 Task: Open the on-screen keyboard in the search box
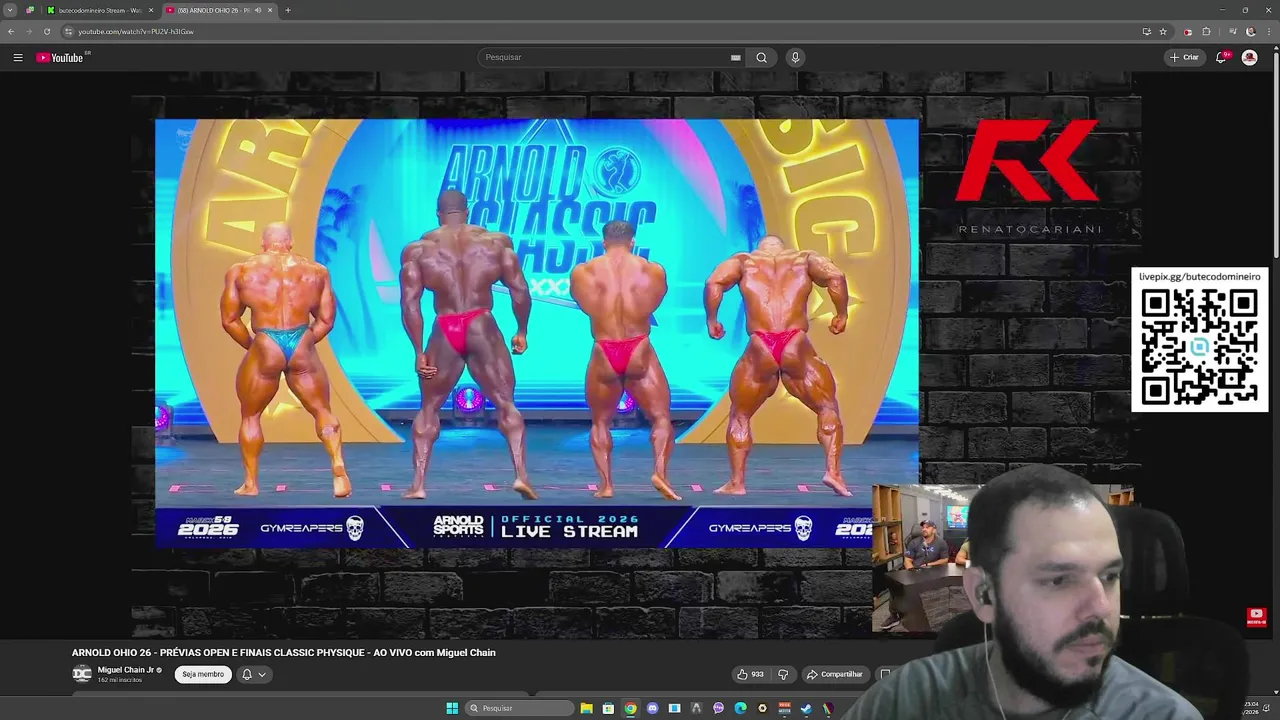point(735,58)
